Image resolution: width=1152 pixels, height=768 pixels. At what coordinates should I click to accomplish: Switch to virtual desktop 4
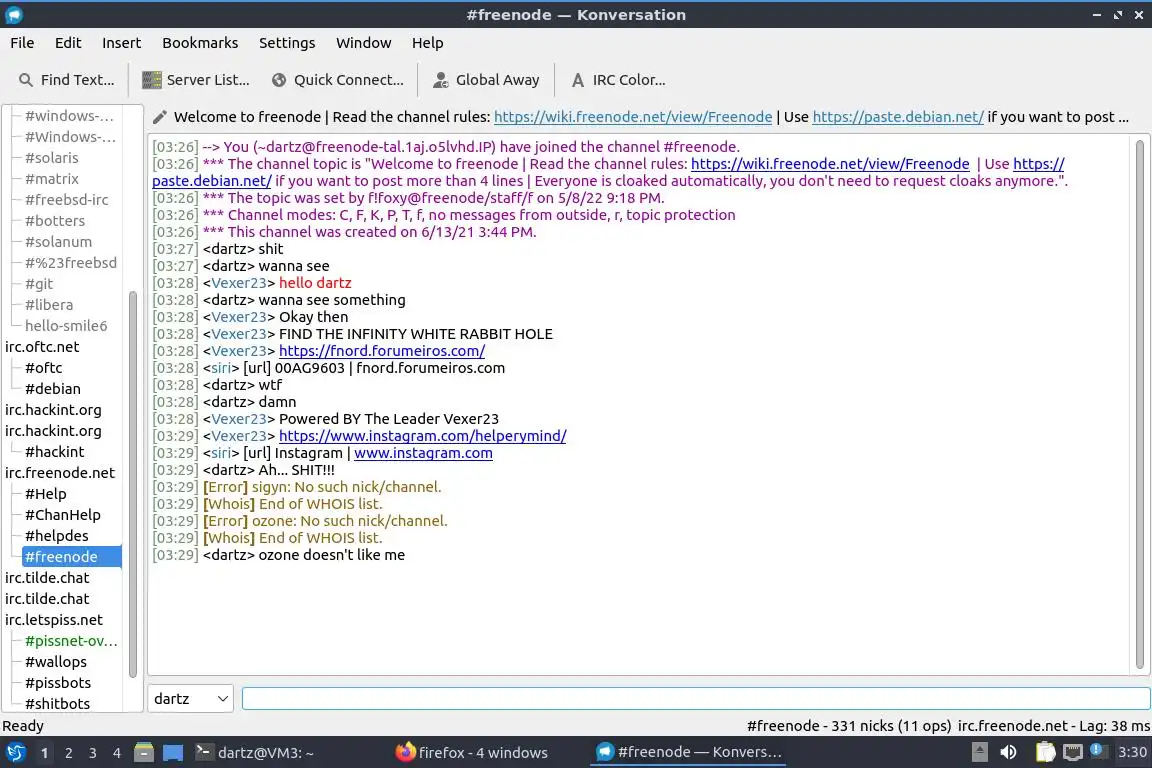point(117,753)
